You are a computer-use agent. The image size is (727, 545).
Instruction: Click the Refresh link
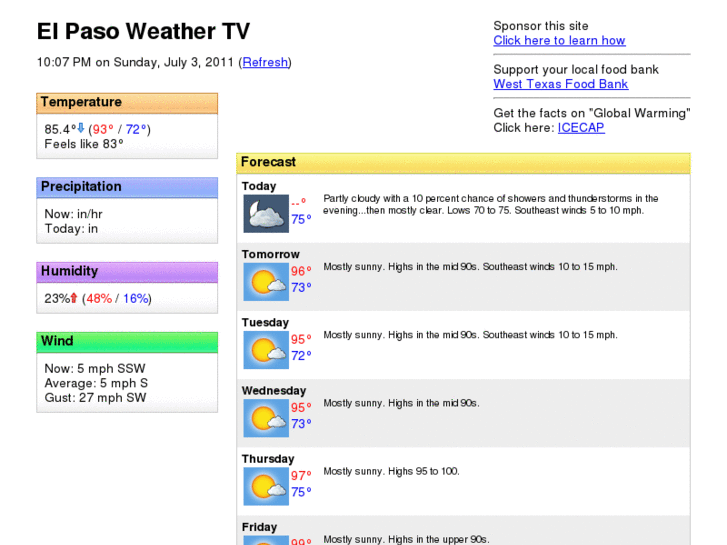(265, 62)
